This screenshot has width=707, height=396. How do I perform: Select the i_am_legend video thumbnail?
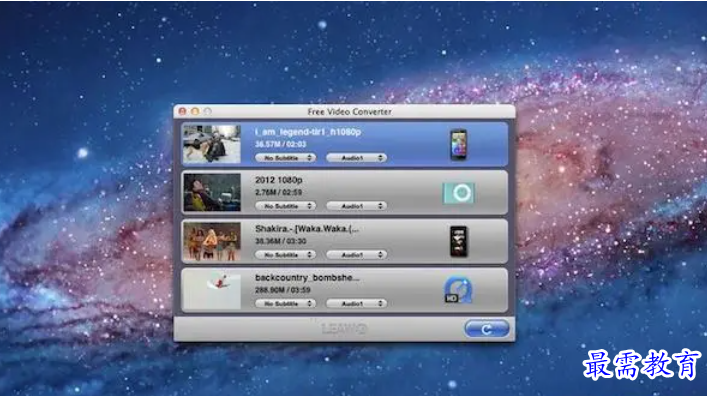coord(212,144)
